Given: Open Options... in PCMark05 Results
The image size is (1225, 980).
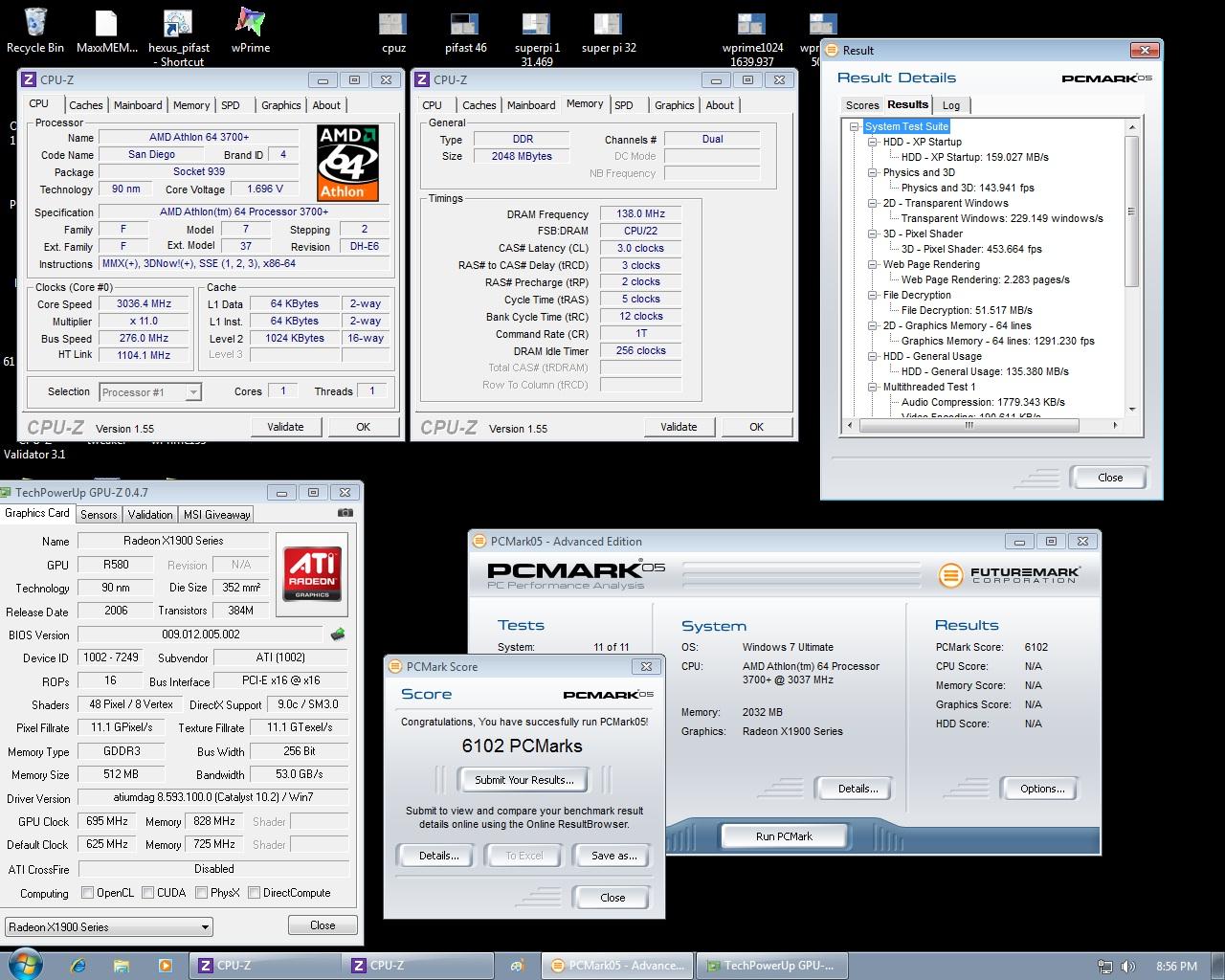Looking at the screenshot, I should pyautogui.click(x=1041, y=789).
